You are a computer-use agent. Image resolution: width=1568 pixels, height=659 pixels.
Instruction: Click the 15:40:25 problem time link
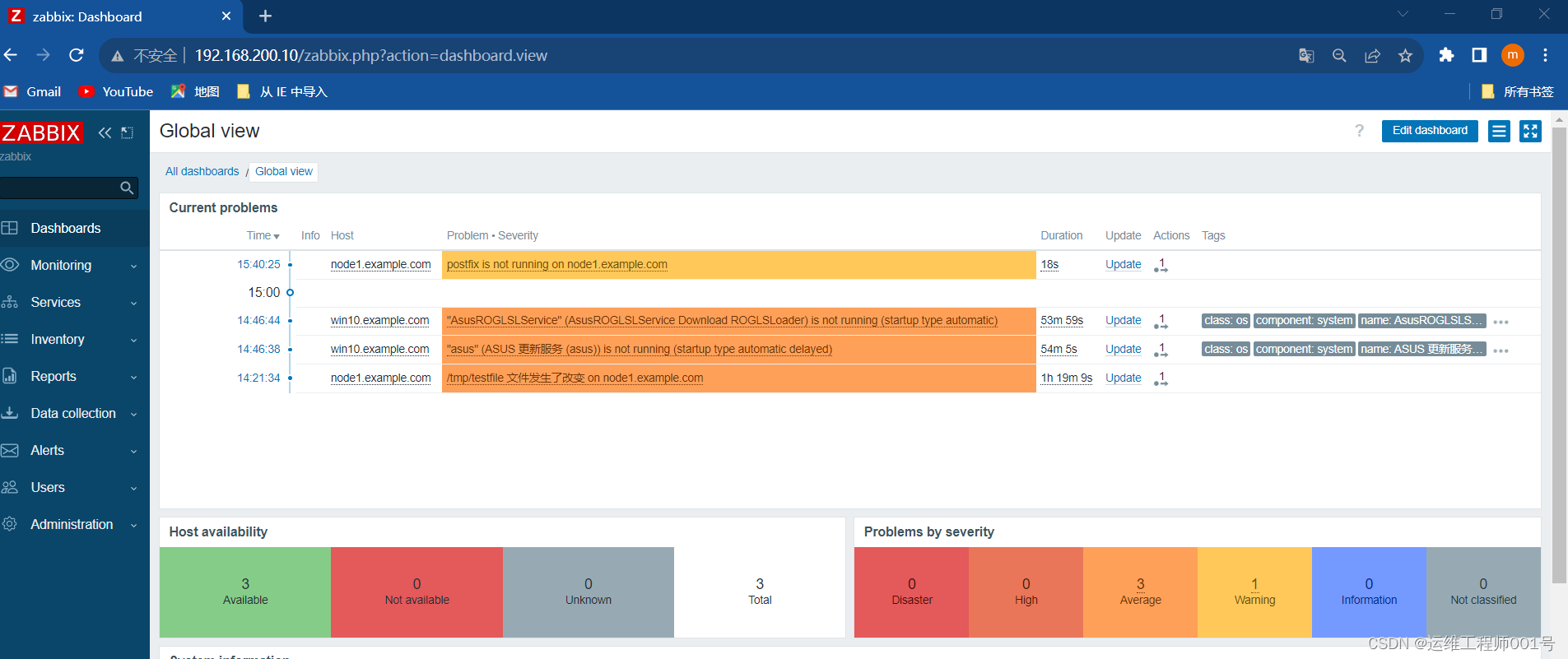click(x=258, y=264)
